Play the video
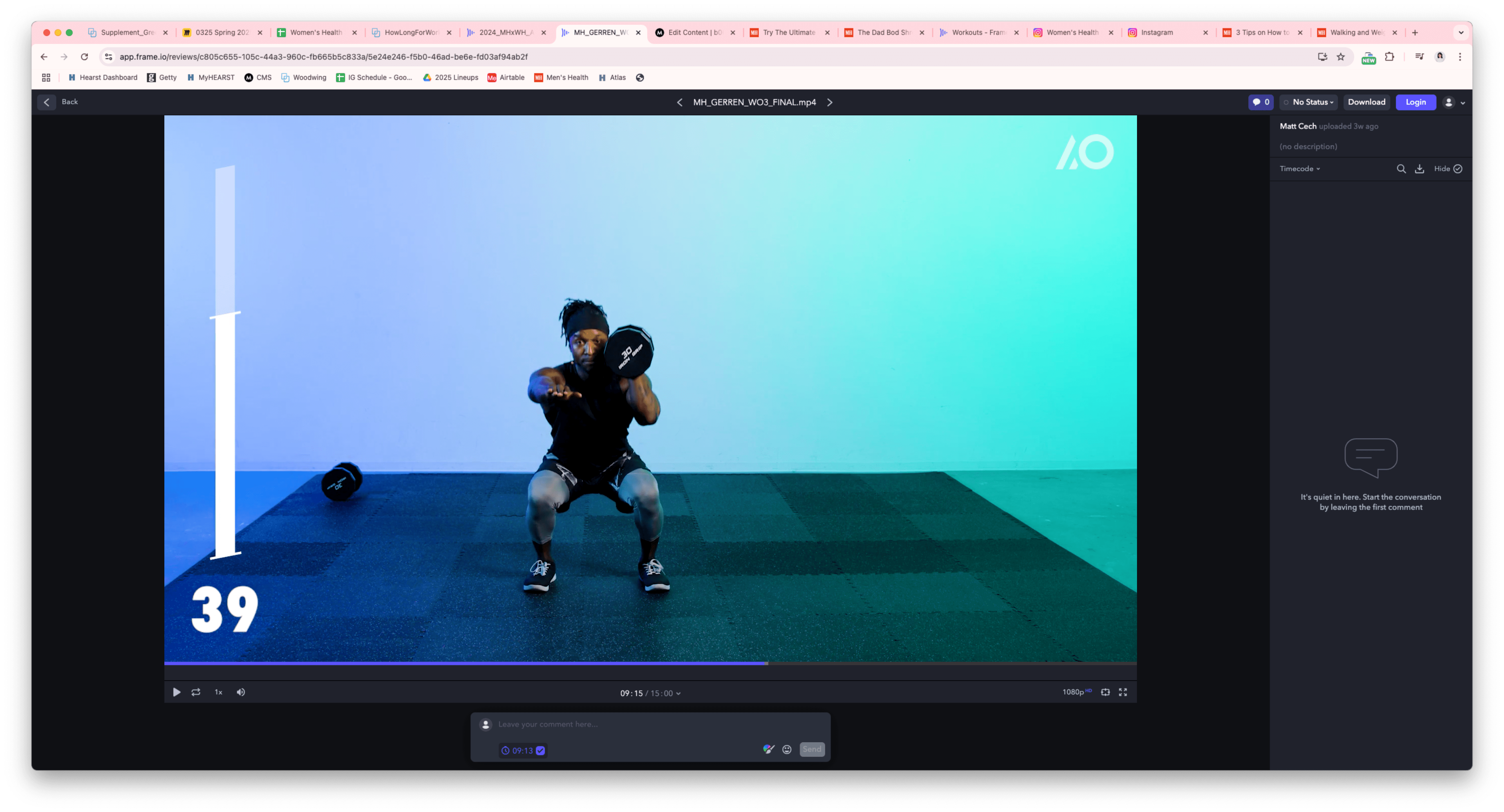 point(176,692)
